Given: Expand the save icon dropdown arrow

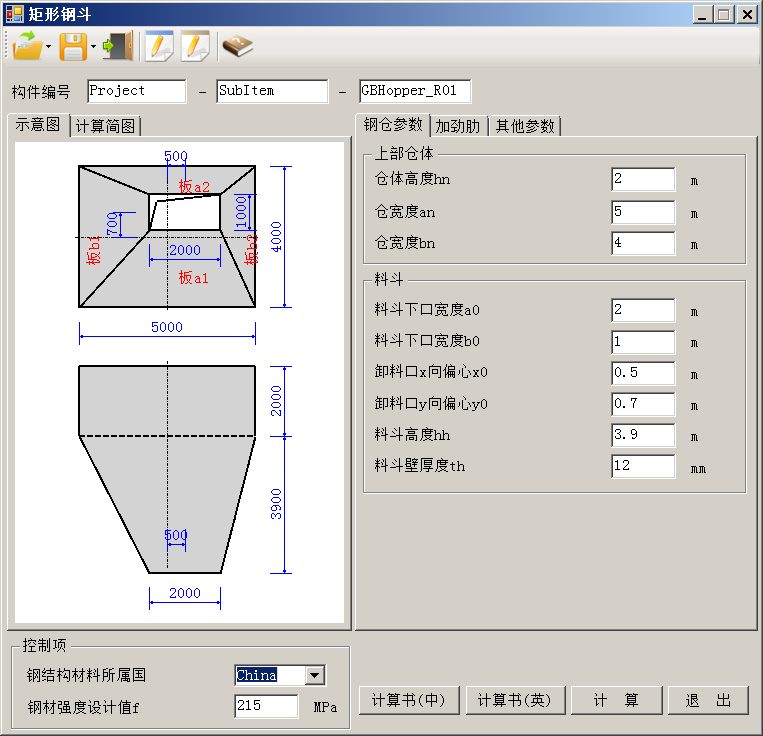Looking at the screenshot, I should (x=93, y=46).
